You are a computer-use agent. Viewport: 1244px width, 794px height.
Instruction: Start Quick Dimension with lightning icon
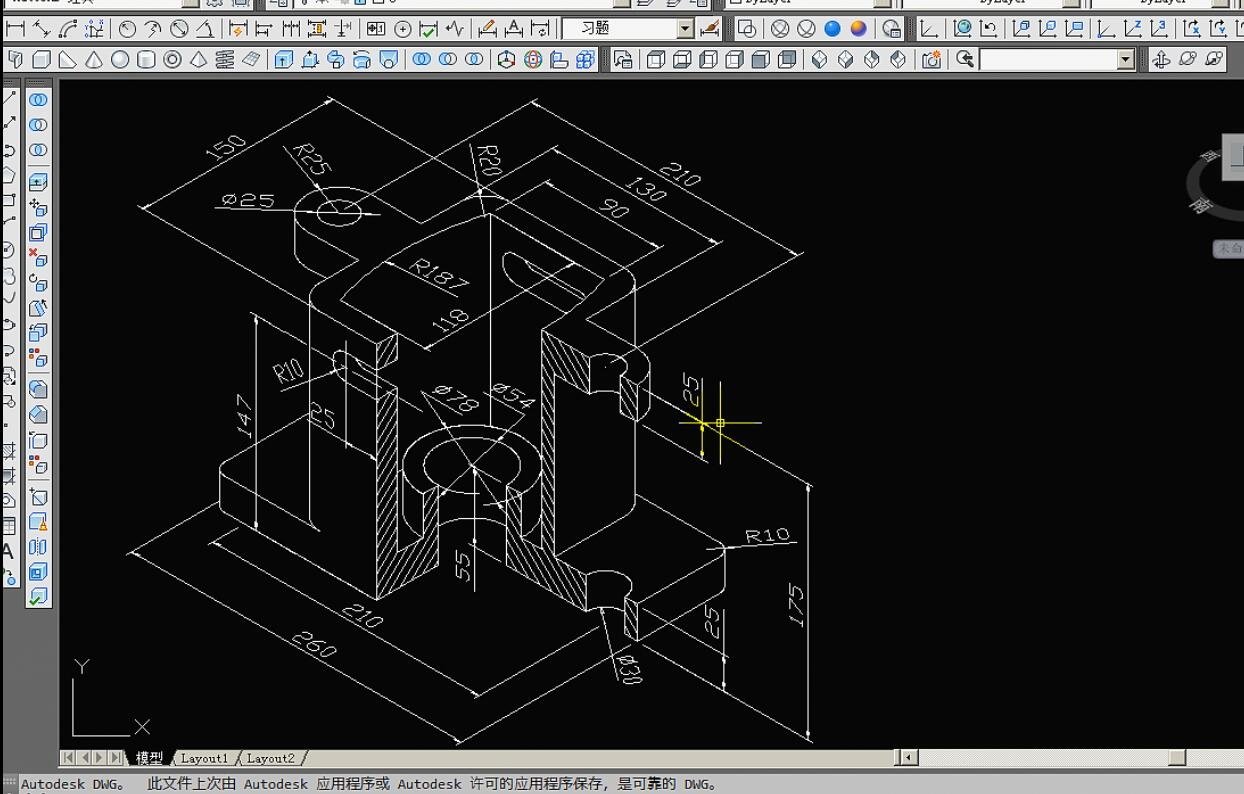pyautogui.click(x=239, y=29)
